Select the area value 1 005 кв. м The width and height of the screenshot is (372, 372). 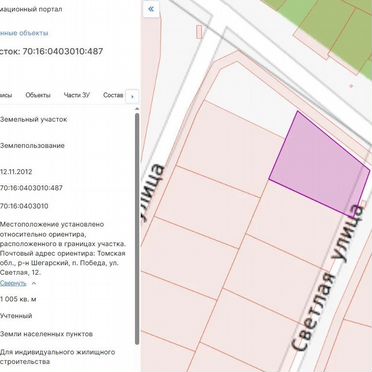pos(18,299)
